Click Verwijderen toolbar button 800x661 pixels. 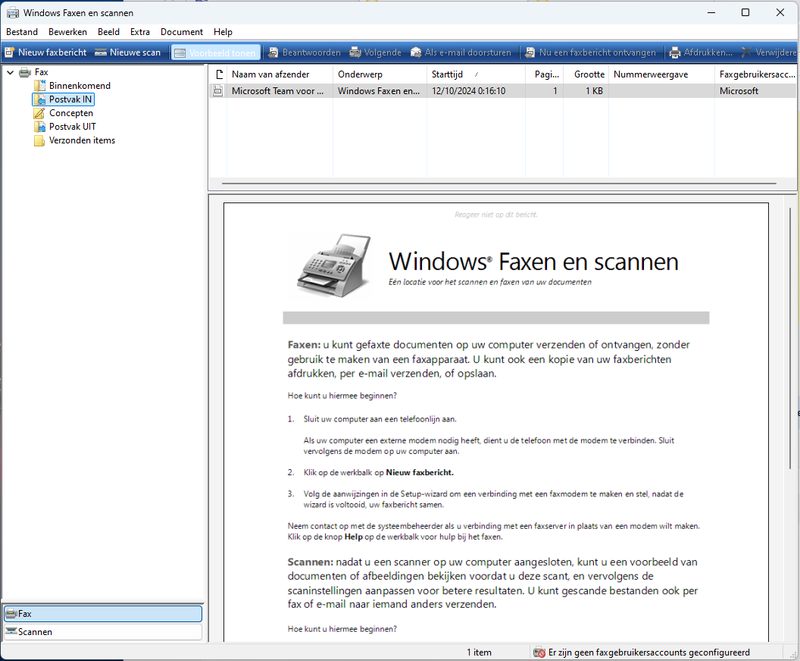coord(768,53)
